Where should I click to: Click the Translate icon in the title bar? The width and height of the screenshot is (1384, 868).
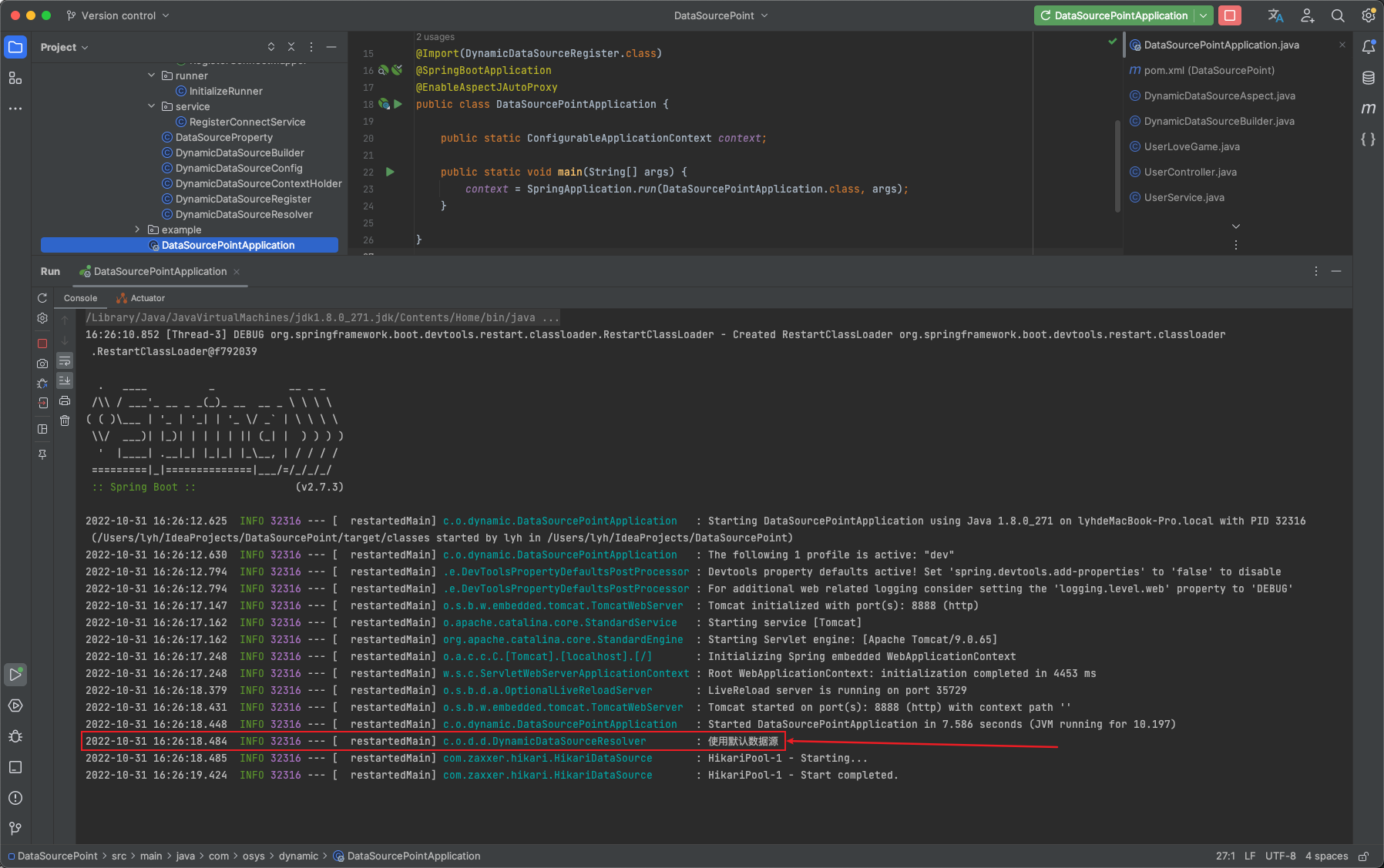1276,15
